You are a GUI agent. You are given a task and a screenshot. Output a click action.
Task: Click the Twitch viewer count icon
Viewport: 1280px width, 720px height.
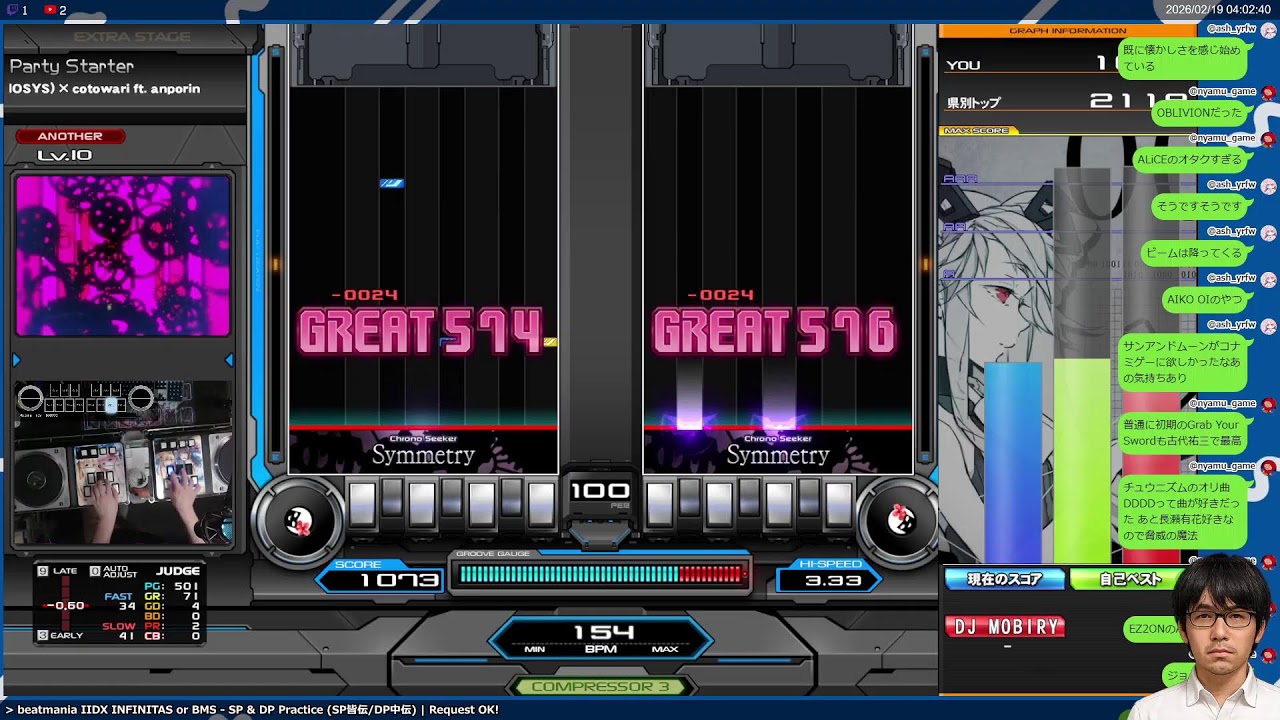pos(10,10)
